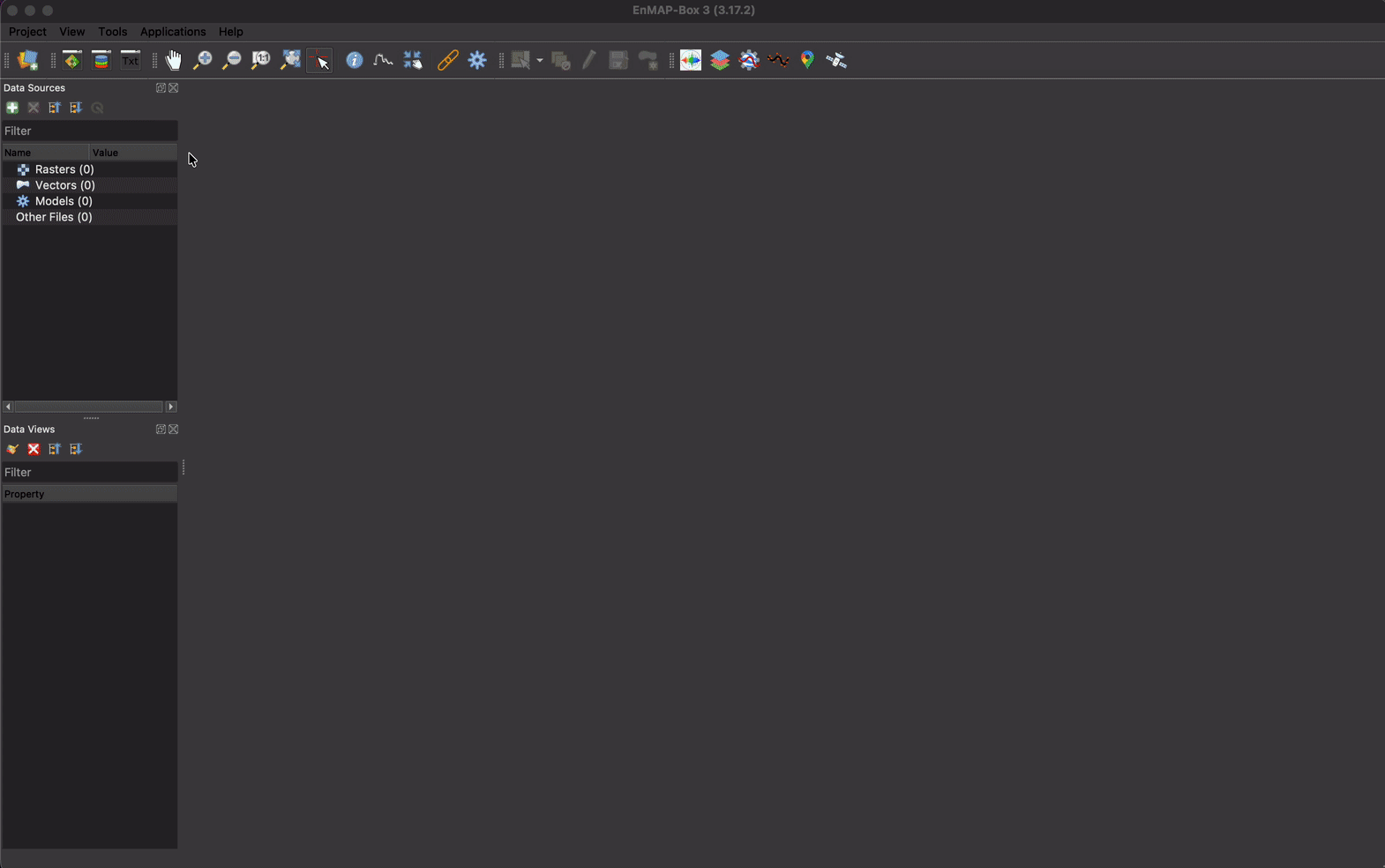1385x868 pixels.
Task: Click Data Sources scrollbar right arrow
Action: click(171, 407)
